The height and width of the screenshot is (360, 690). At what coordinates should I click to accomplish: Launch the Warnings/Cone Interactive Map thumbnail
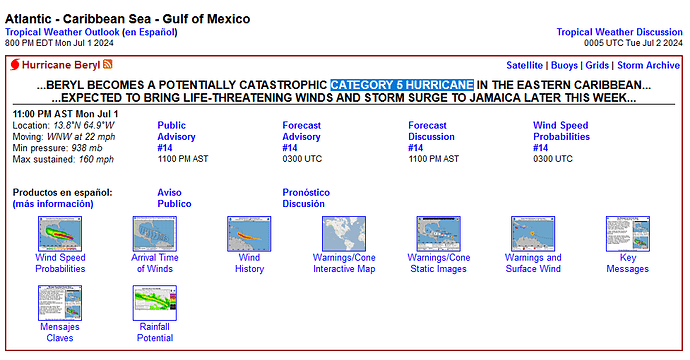344,234
